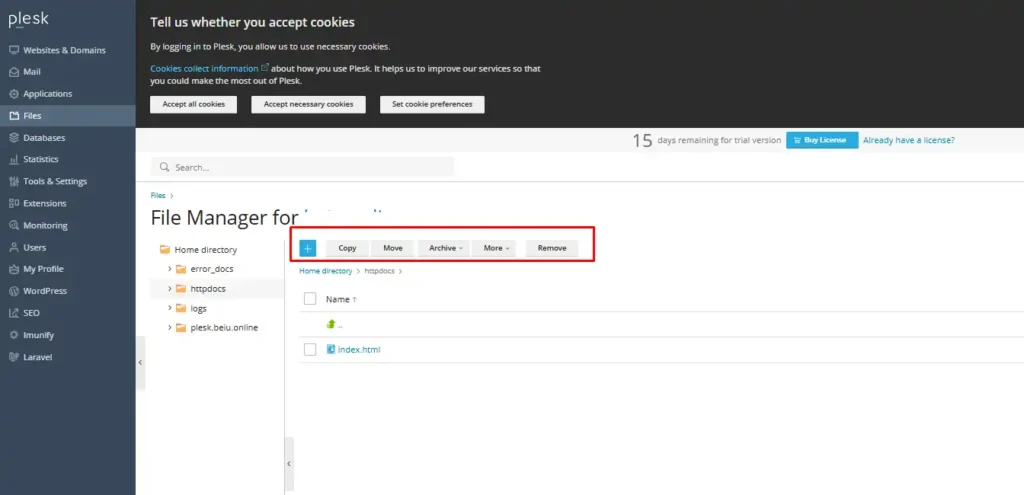Expand the error_docs folder chevron
This screenshot has width=1024, height=495.
point(170,268)
